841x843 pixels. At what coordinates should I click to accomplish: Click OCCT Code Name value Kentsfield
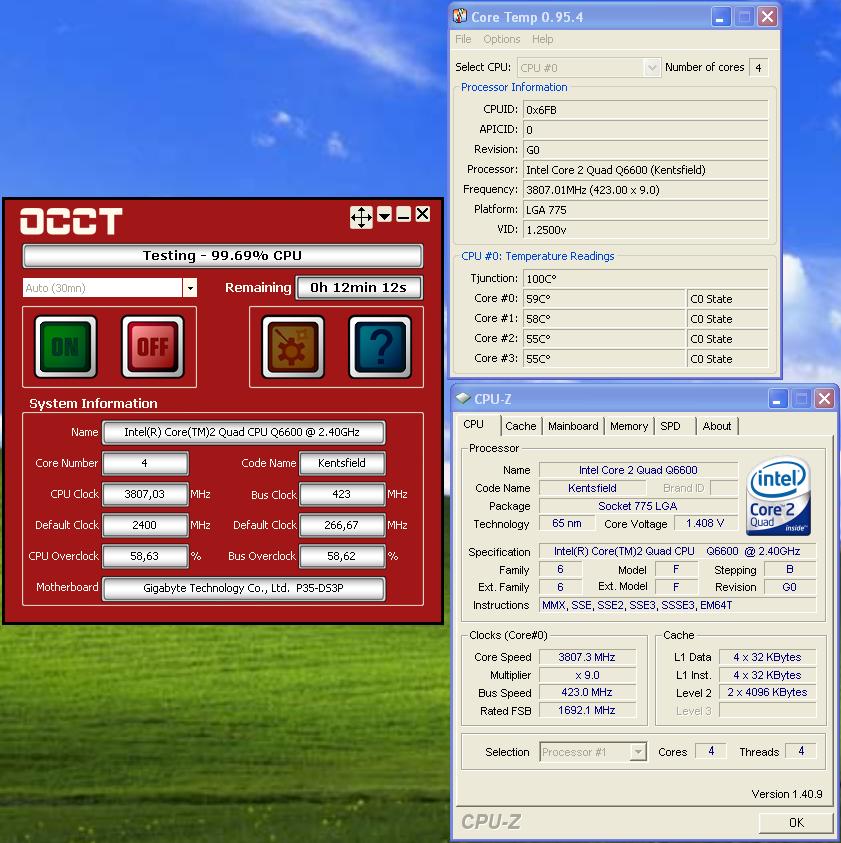coord(342,463)
